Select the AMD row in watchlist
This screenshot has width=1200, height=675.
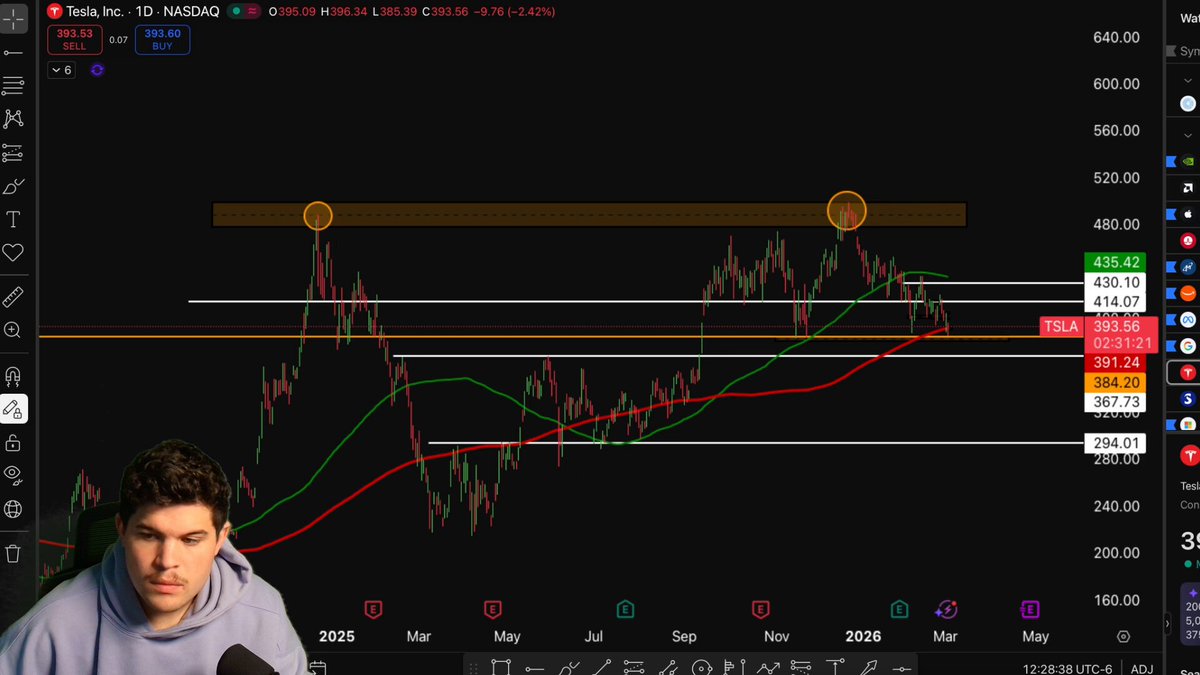(1184, 187)
